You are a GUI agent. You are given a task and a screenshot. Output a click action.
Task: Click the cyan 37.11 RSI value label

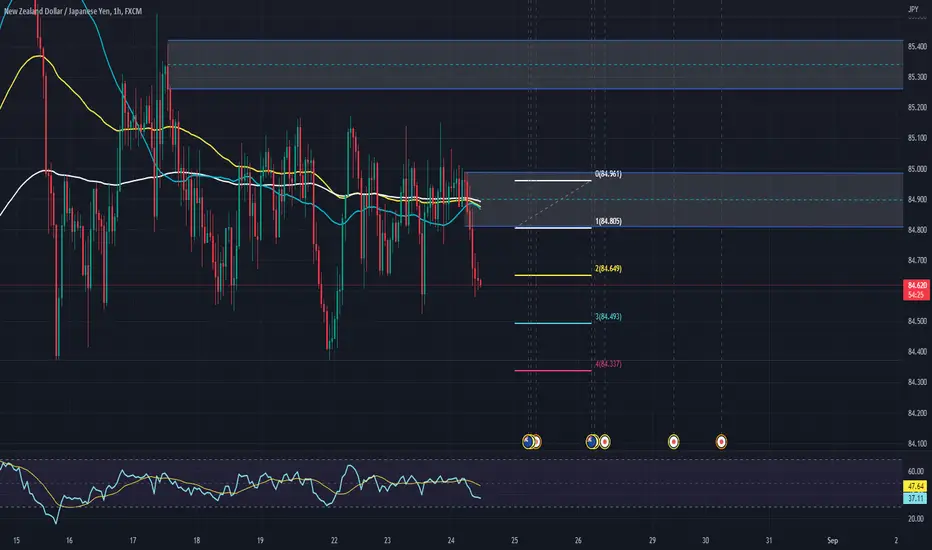[915, 498]
